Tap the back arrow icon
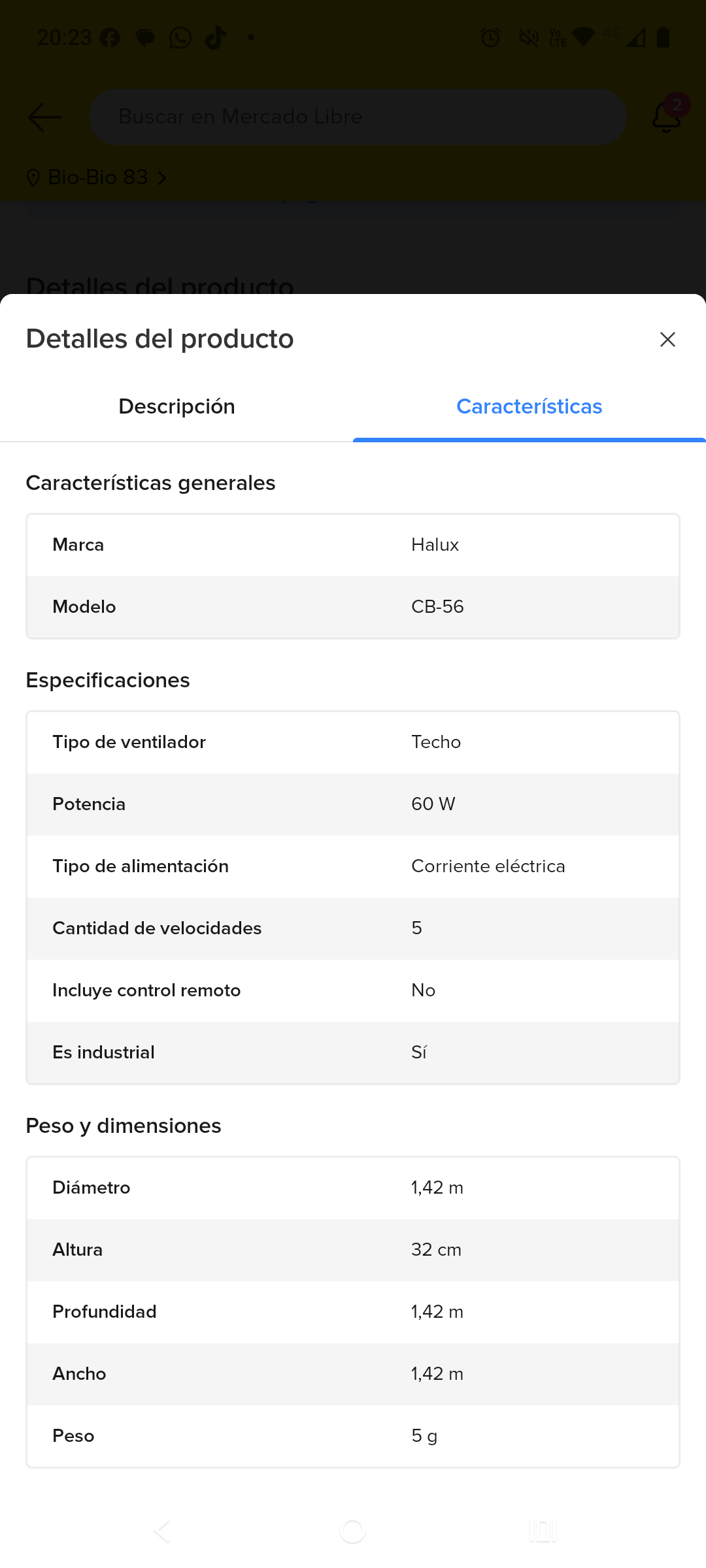 44,117
